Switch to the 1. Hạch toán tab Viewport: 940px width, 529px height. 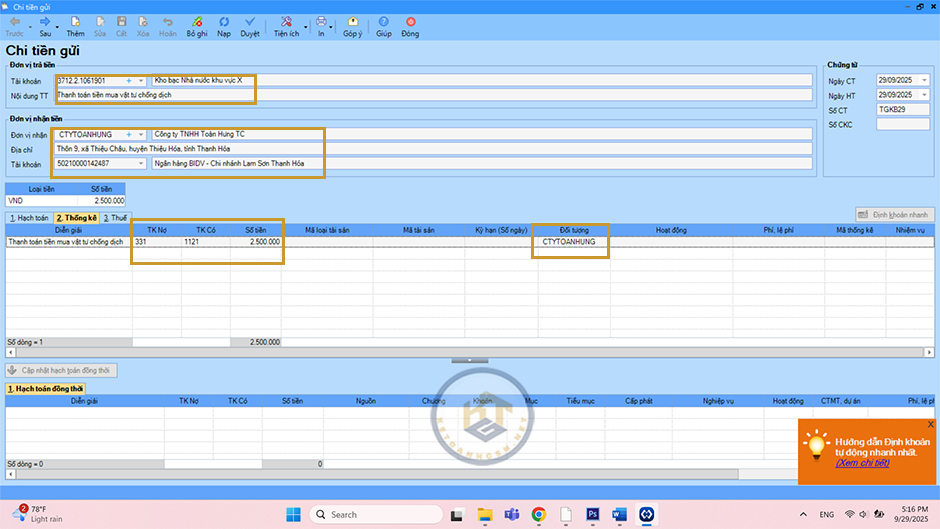coord(28,217)
